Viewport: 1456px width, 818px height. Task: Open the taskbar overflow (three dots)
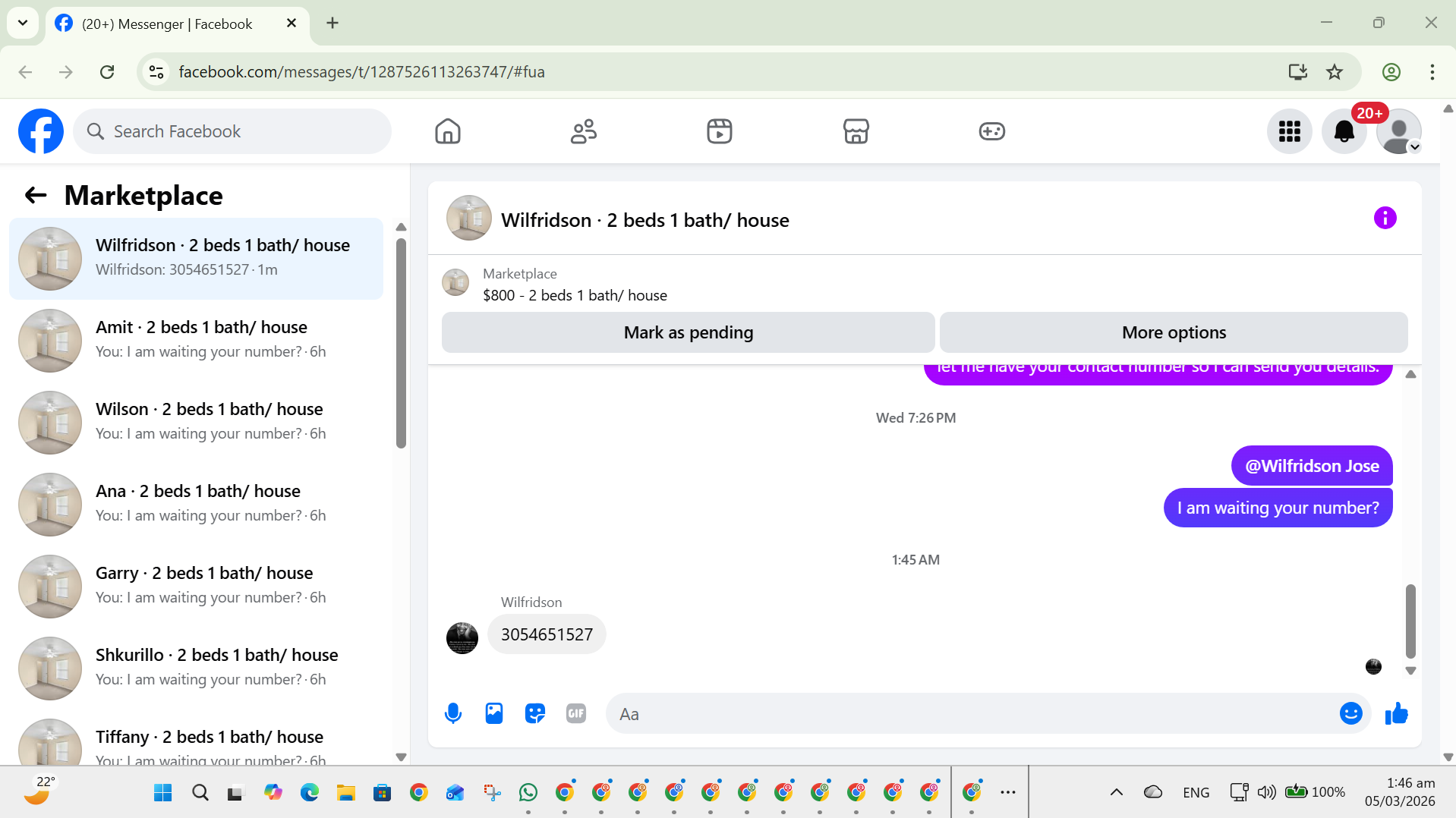pyautogui.click(x=1008, y=792)
